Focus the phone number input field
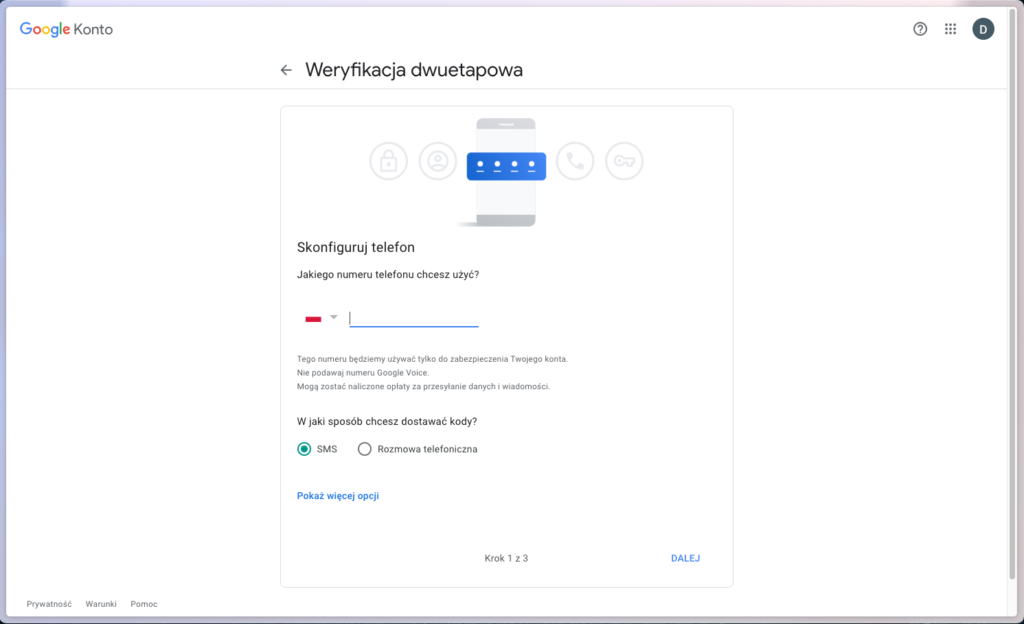Viewport: 1024px width, 624px height. point(414,318)
